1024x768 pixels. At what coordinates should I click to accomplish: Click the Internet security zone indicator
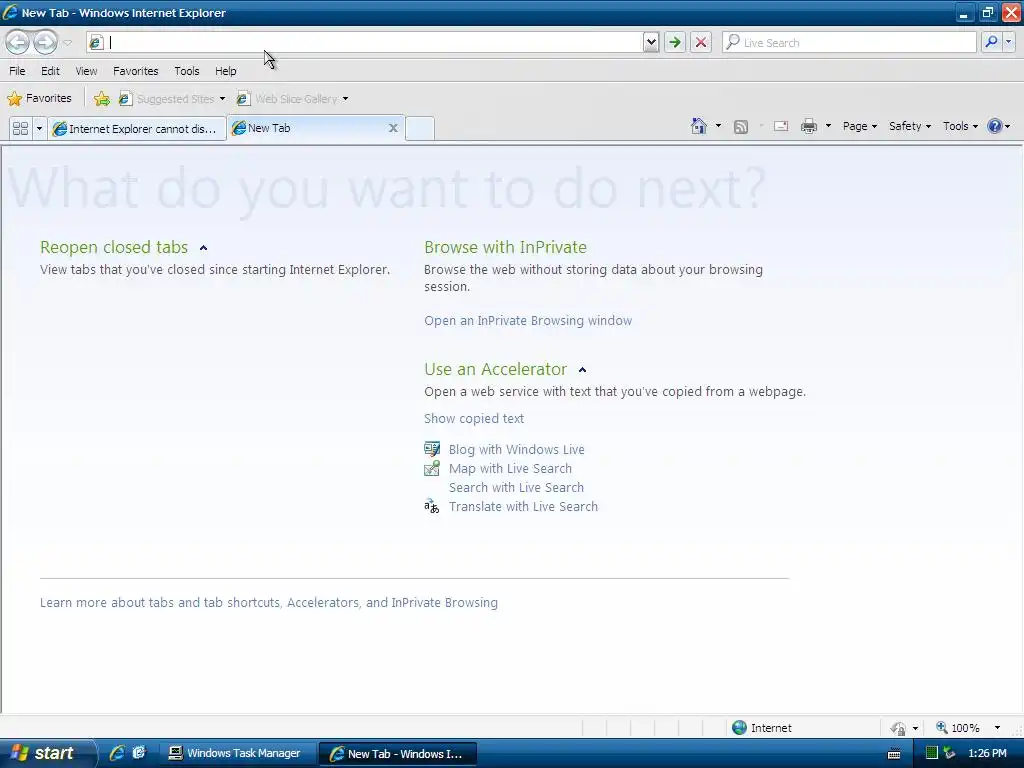(761, 728)
